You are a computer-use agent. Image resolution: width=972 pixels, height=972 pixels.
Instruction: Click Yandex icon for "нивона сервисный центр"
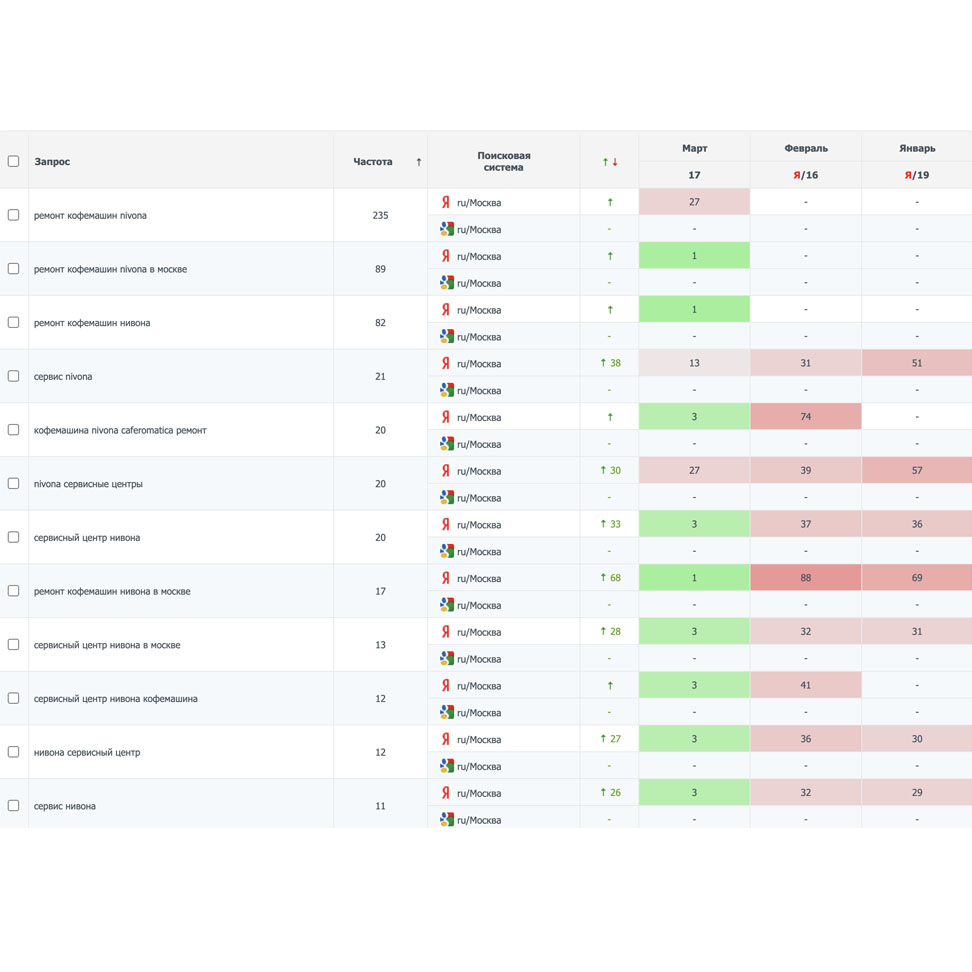coord(445,740)
